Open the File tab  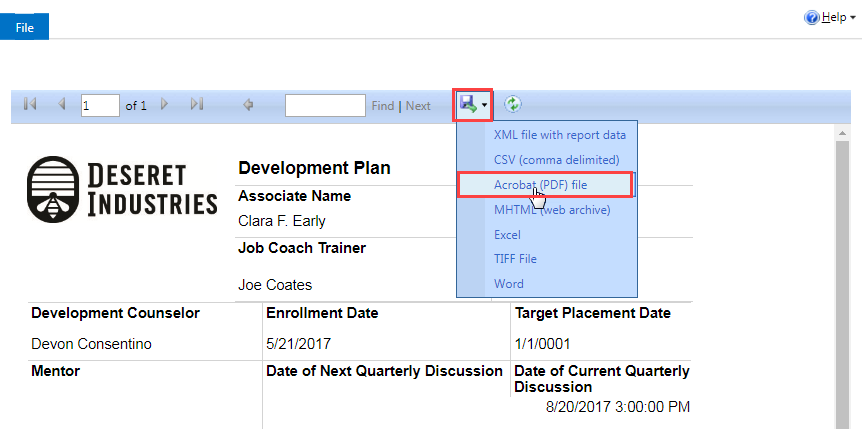click(x=24, y=28)
